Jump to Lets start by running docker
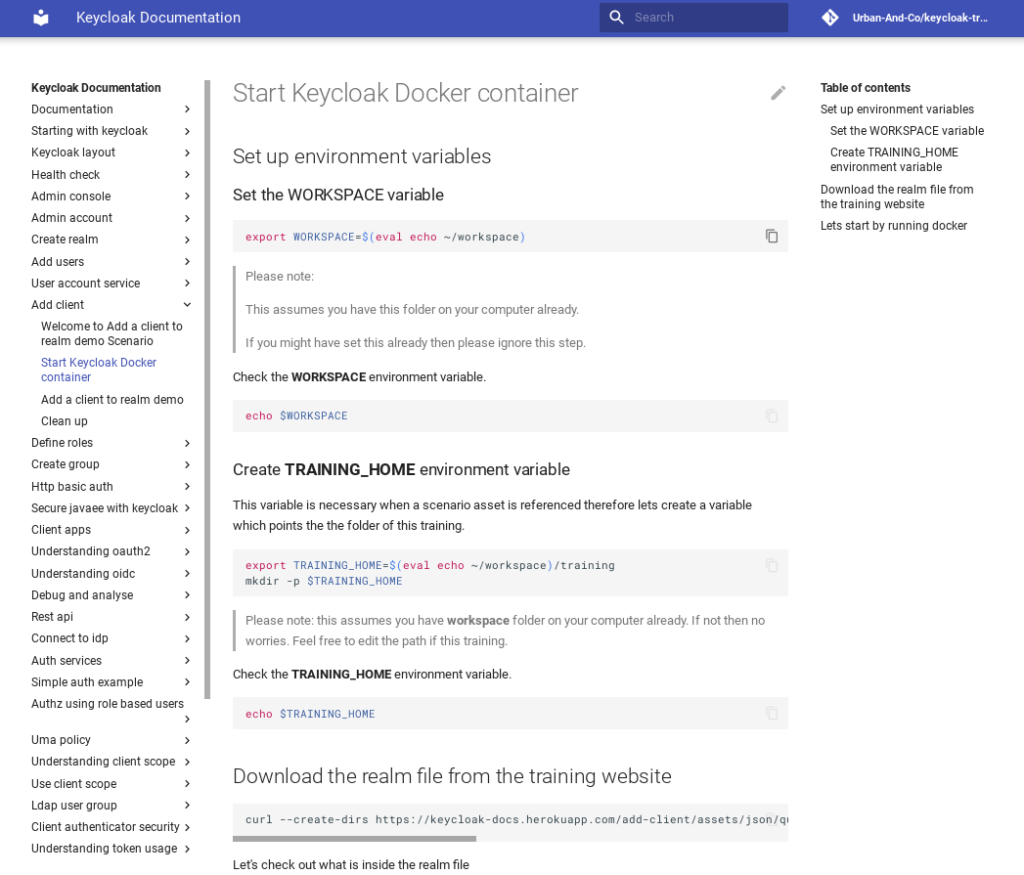The height and width of the screenshot is (875, 1024). tap(893, 225)
